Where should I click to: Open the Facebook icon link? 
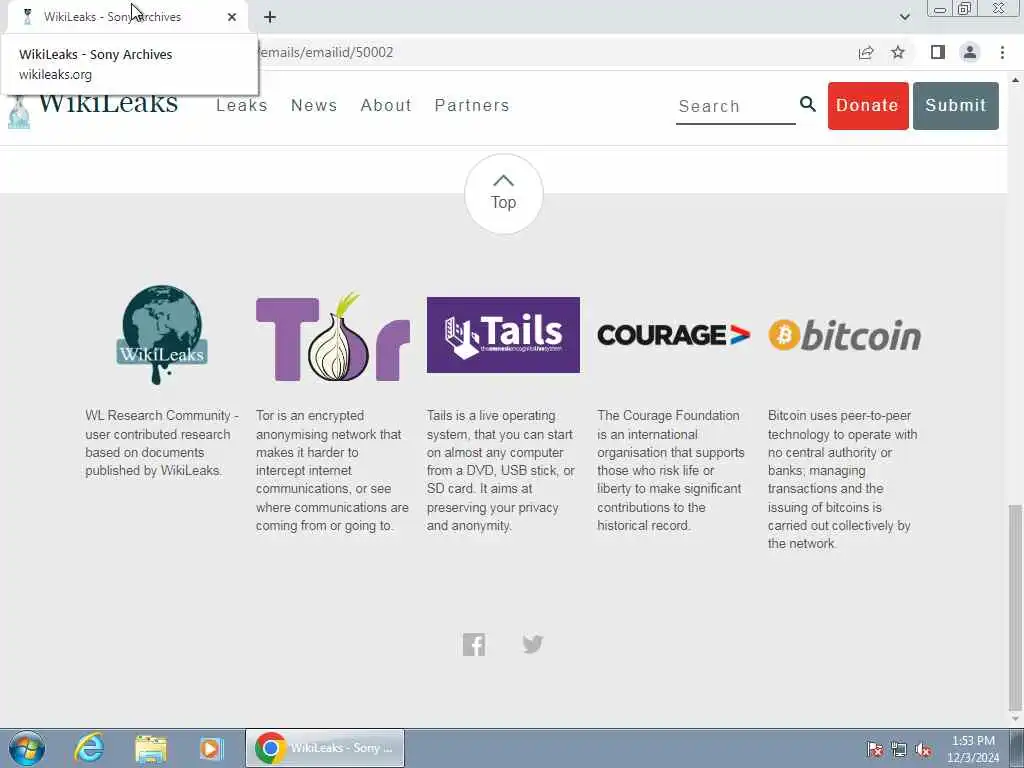473,645
